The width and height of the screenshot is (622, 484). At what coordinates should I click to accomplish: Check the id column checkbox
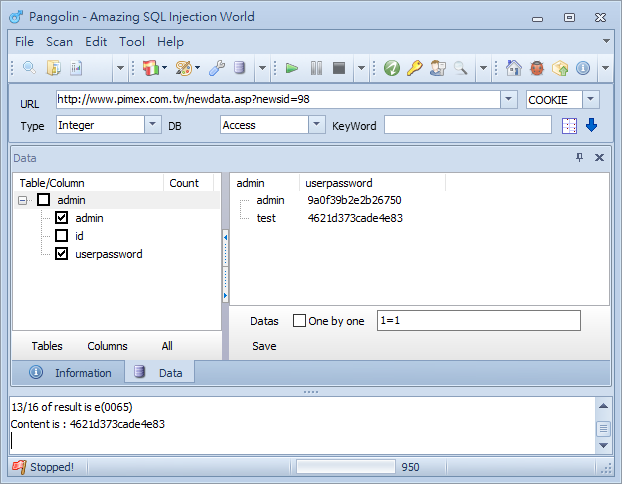point(61,236)
